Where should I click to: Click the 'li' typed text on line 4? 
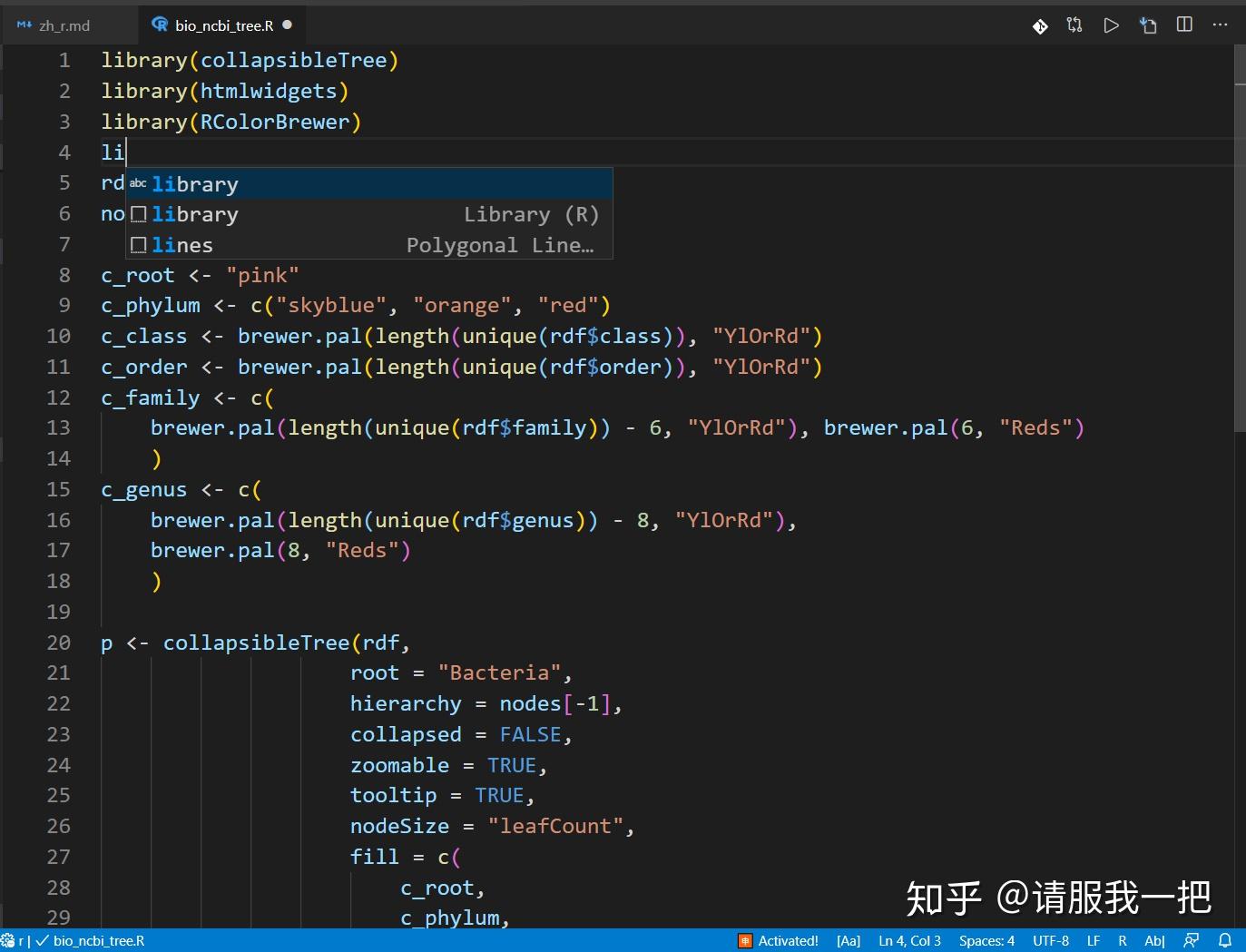point(113,152)
